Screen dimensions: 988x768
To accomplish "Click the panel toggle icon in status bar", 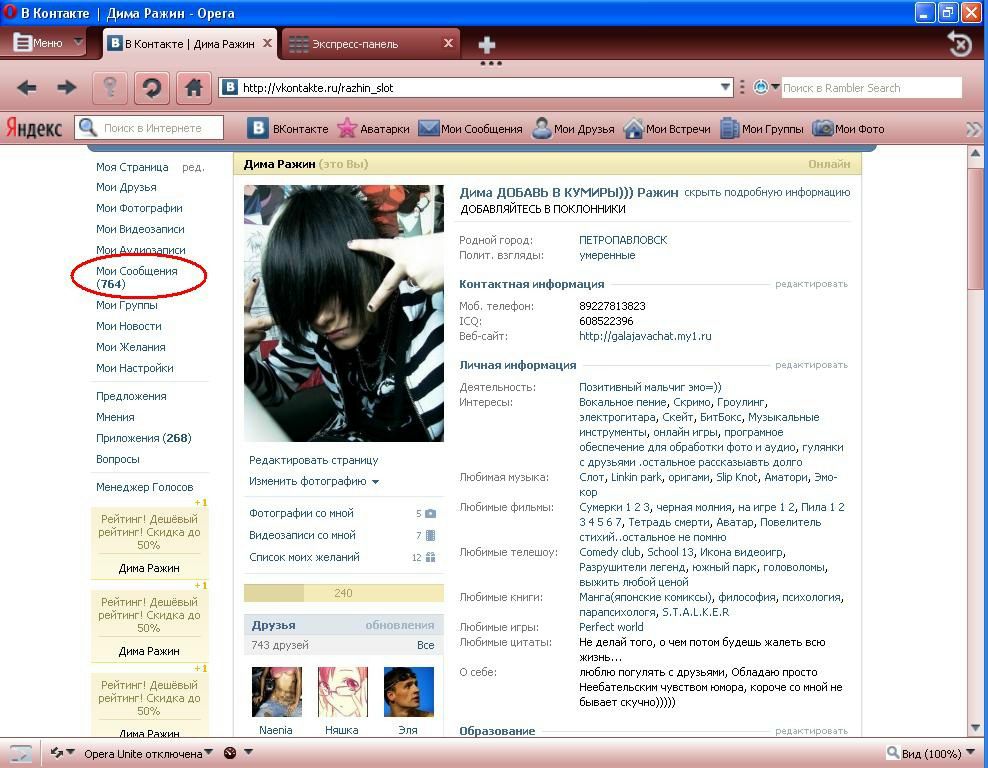I will [20, 754].
